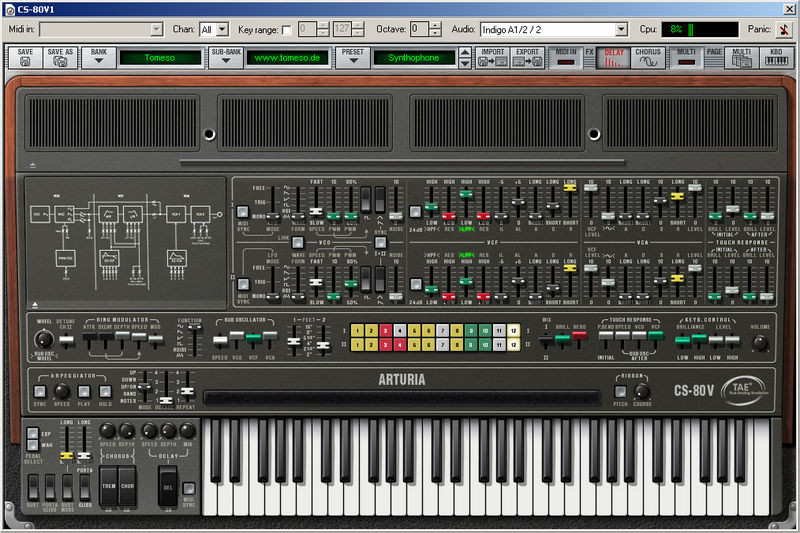Click the SAVE AS icon
This screenshot has width=800, height=533.
(x=60, y=58)
